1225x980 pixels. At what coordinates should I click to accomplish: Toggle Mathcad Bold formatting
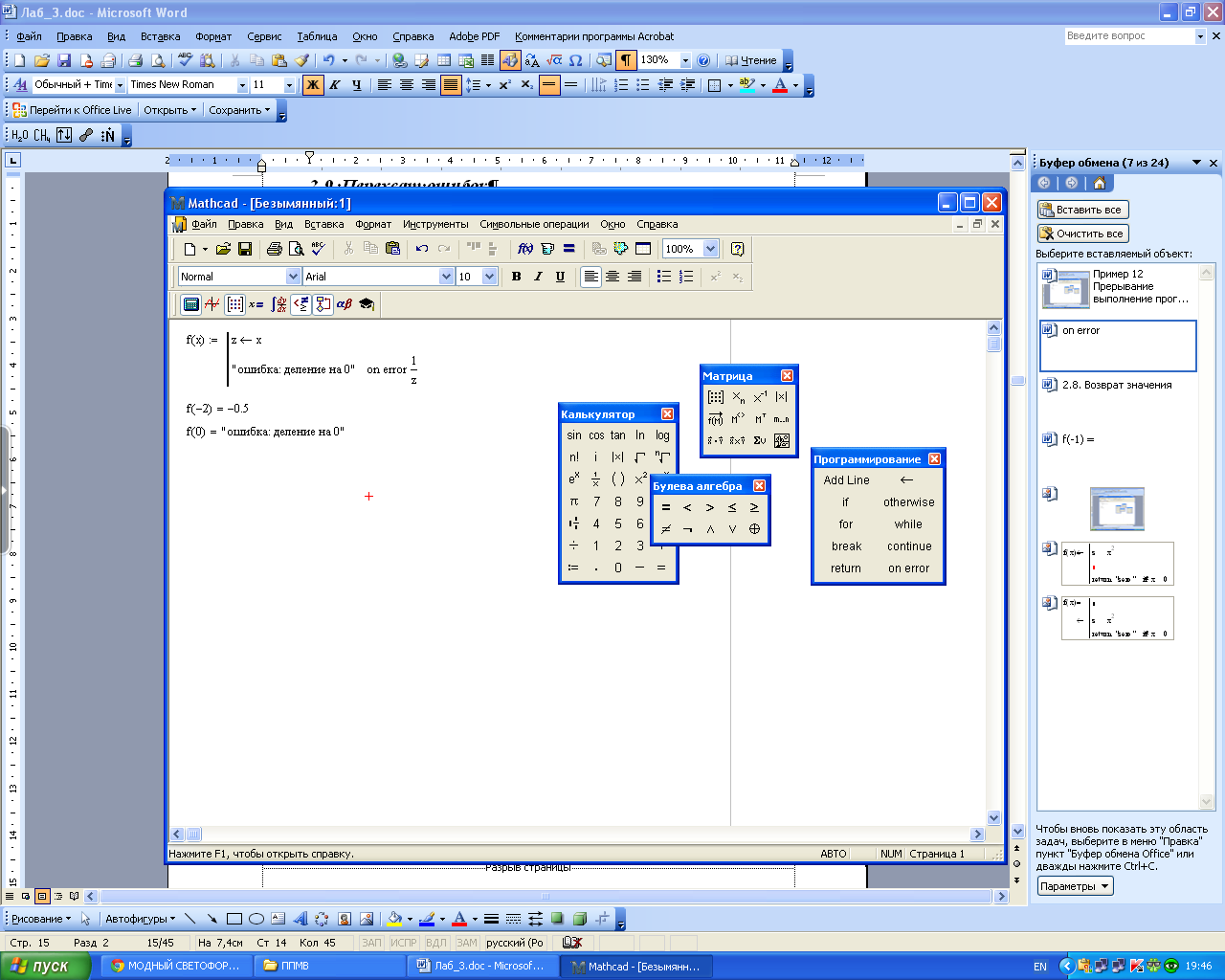coord(516,277)
